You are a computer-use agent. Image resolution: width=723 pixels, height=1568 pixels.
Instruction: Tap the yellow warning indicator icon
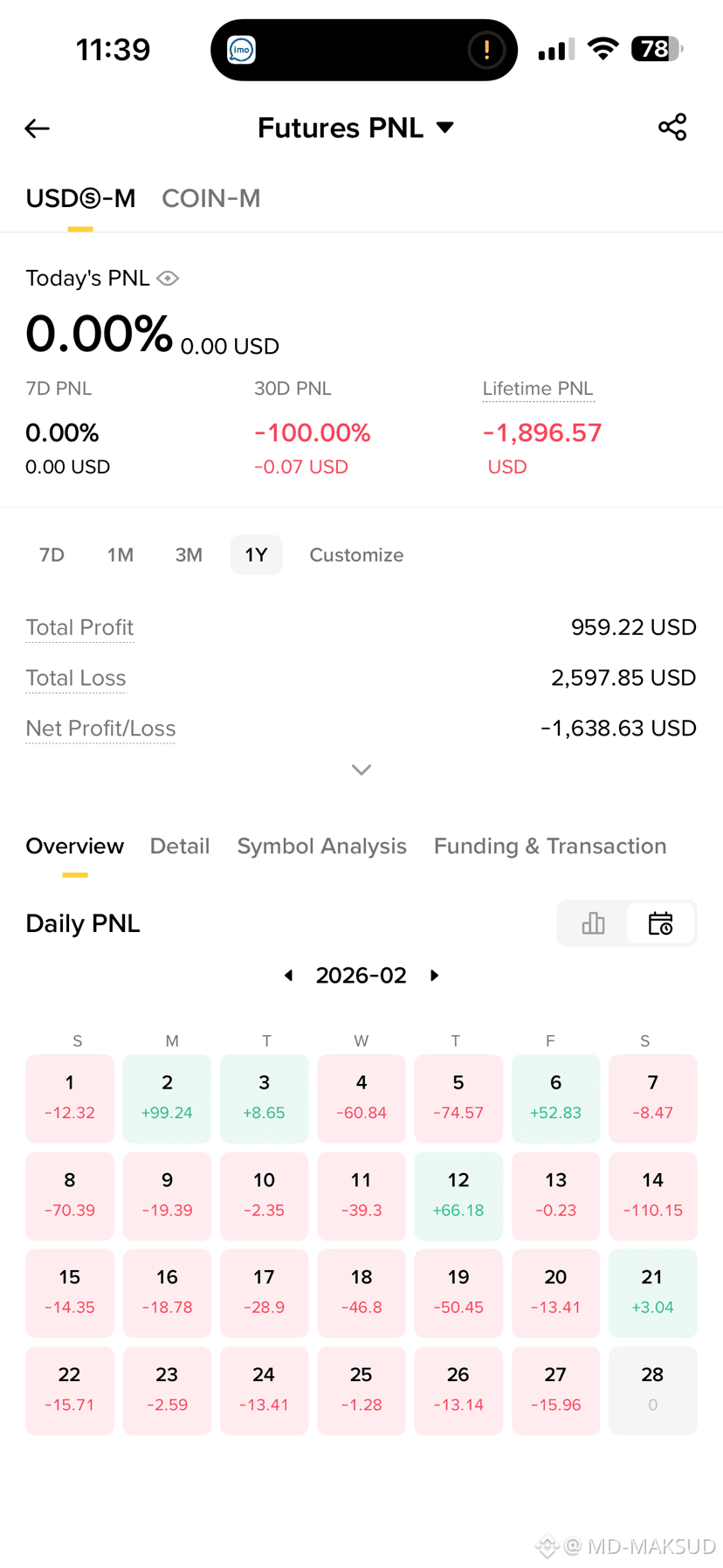click(x=486, y=50)
